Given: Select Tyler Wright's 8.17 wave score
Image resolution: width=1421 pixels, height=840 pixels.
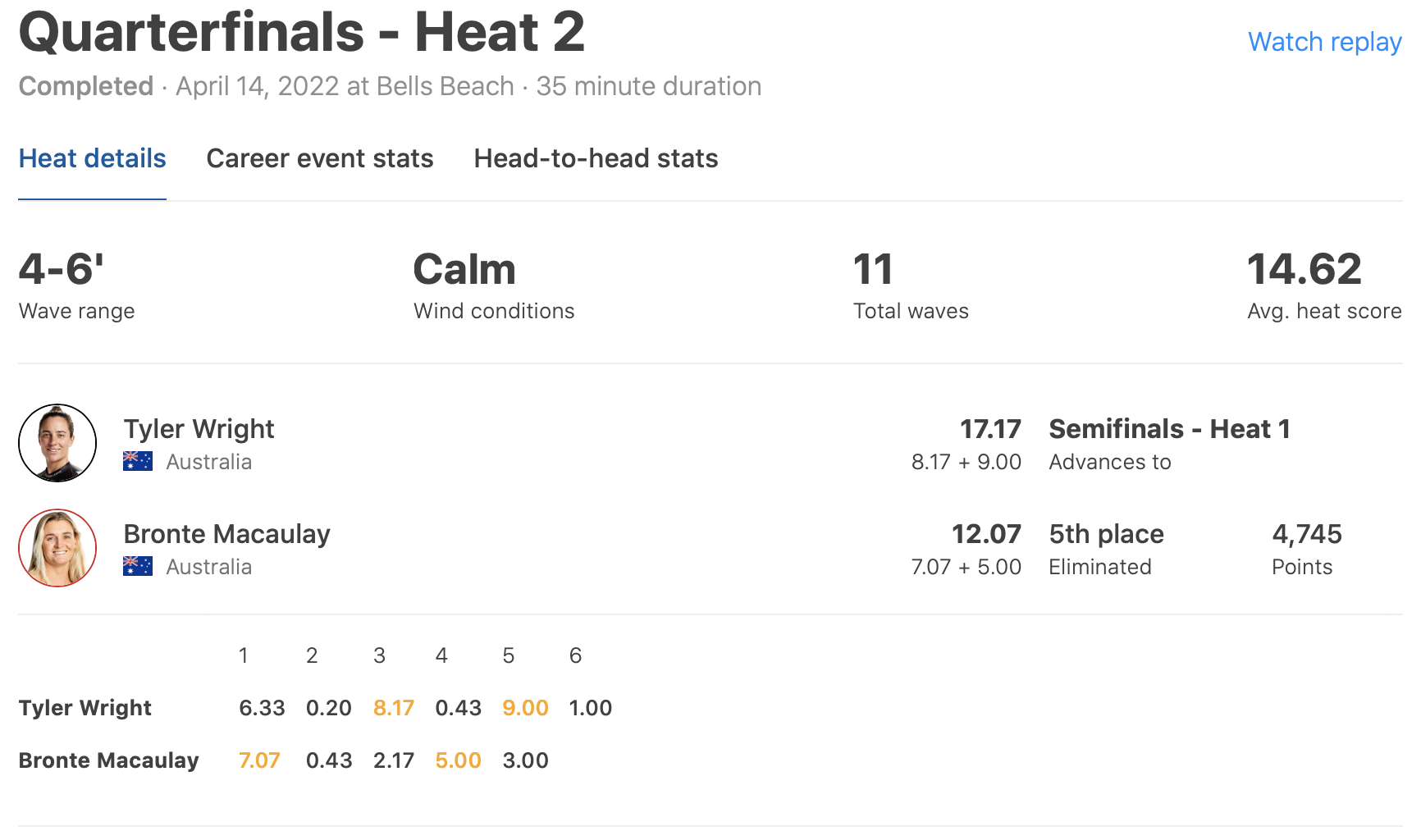Looking at the screenshot, I should point(393,708).
